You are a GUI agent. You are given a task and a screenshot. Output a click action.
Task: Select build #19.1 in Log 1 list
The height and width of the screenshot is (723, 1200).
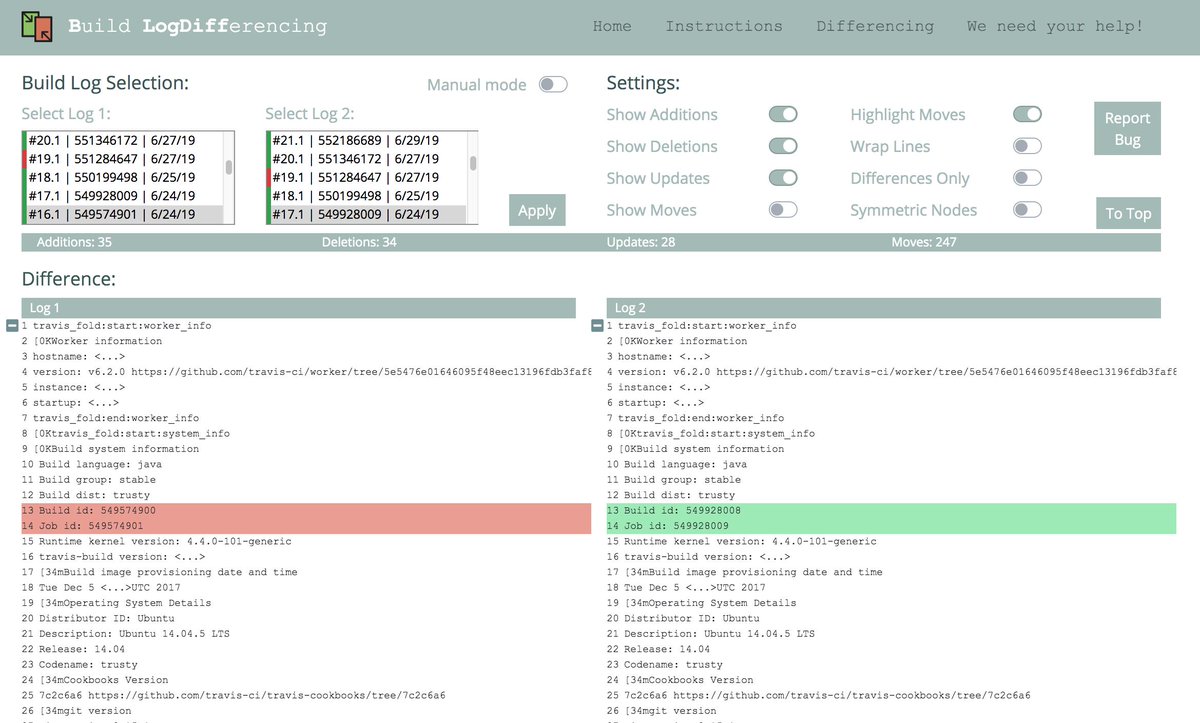[x=124, y=158]
